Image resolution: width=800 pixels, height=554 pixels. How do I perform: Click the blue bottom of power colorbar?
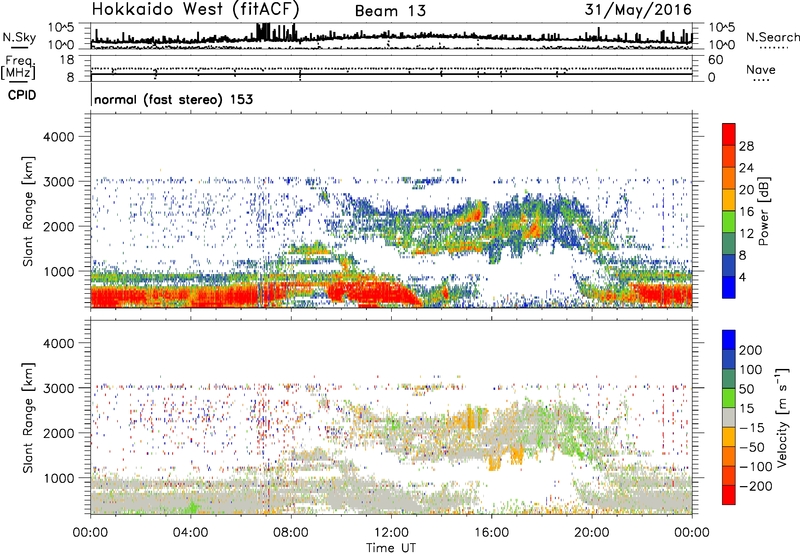tap(729, 288)
